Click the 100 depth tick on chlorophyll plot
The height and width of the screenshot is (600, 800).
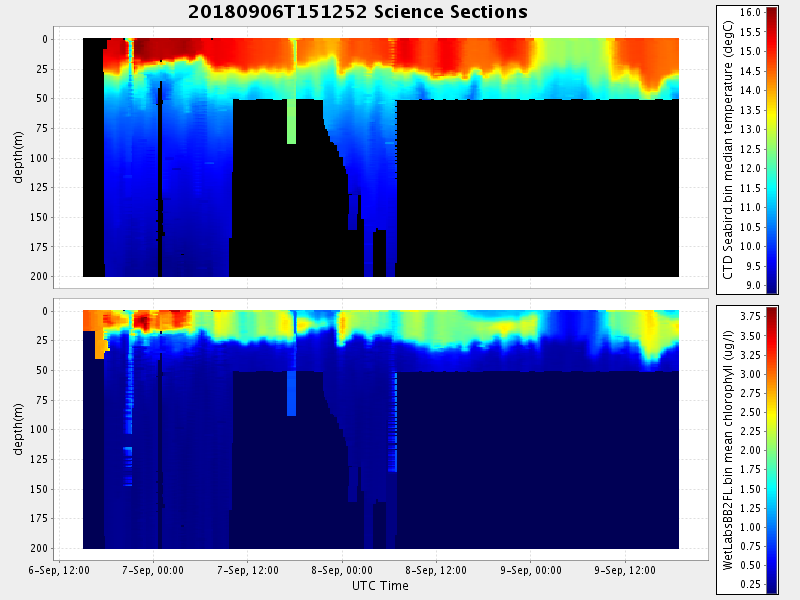(38, 429)
